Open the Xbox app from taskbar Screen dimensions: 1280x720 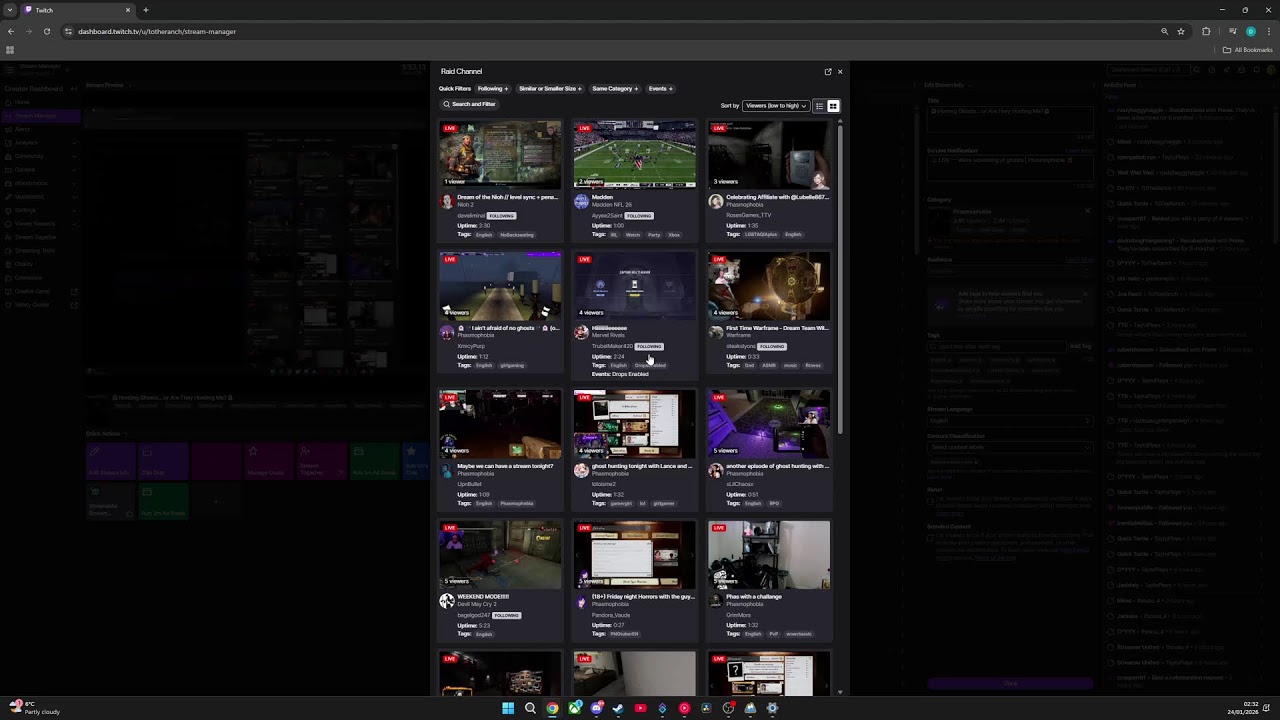click(574, 708)
